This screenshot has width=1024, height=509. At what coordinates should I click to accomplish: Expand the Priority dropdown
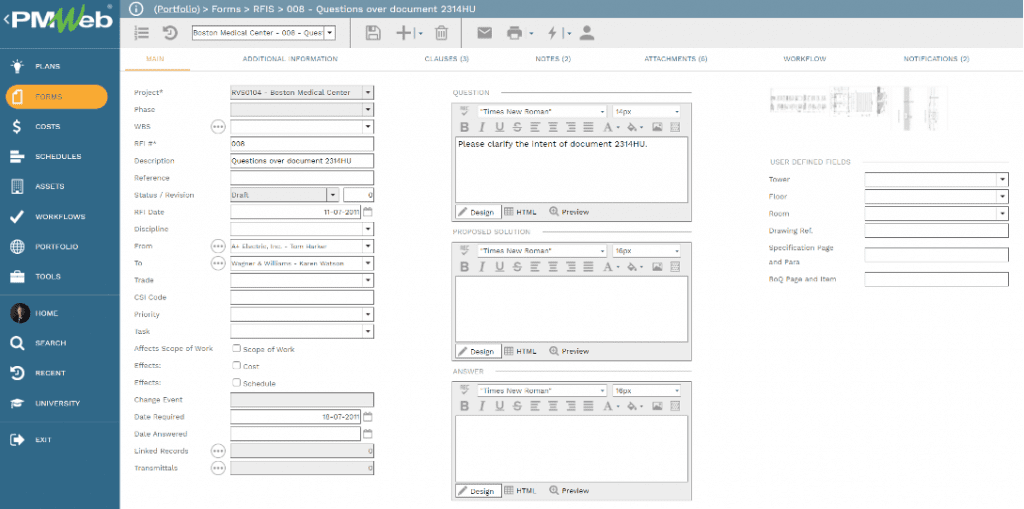tap(368, 314)
